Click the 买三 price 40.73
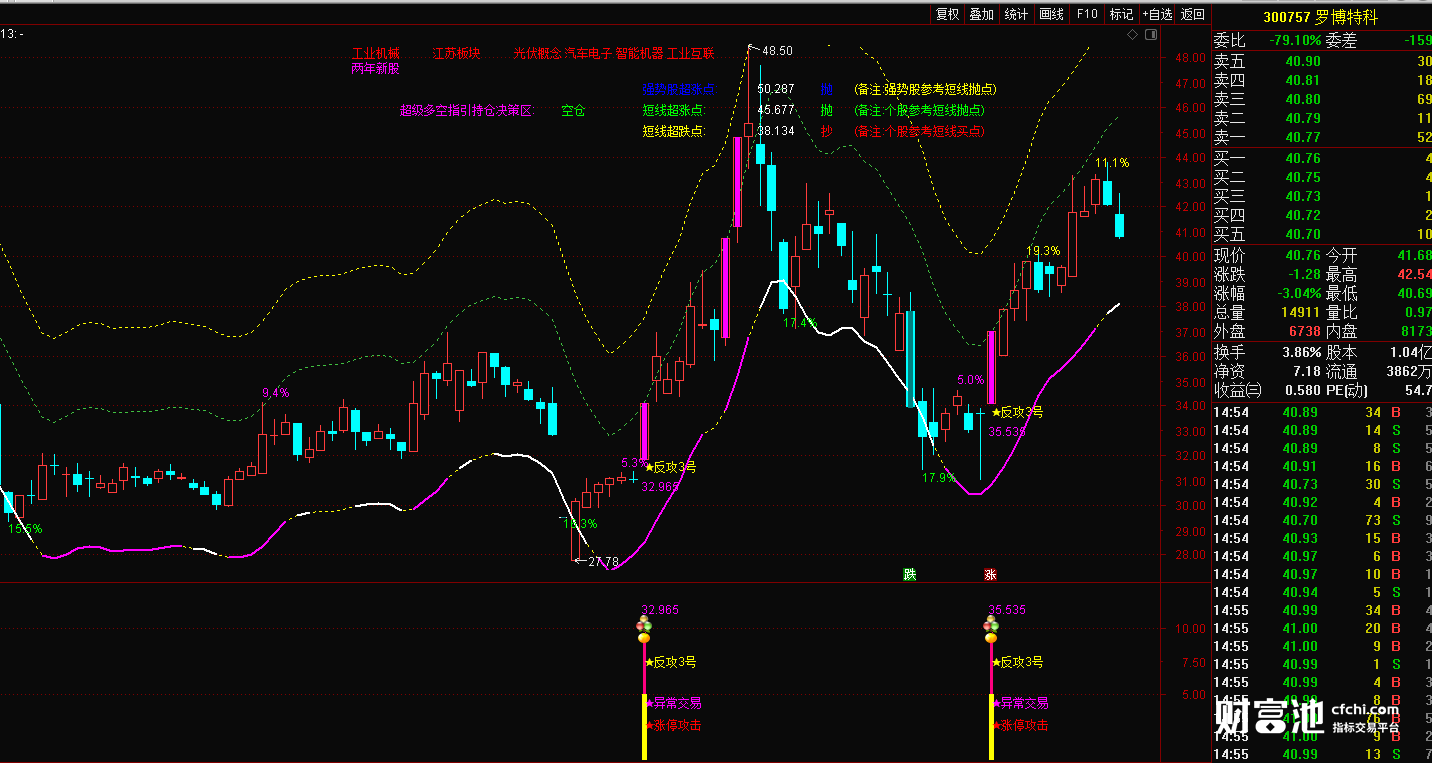 [1301, 196]
